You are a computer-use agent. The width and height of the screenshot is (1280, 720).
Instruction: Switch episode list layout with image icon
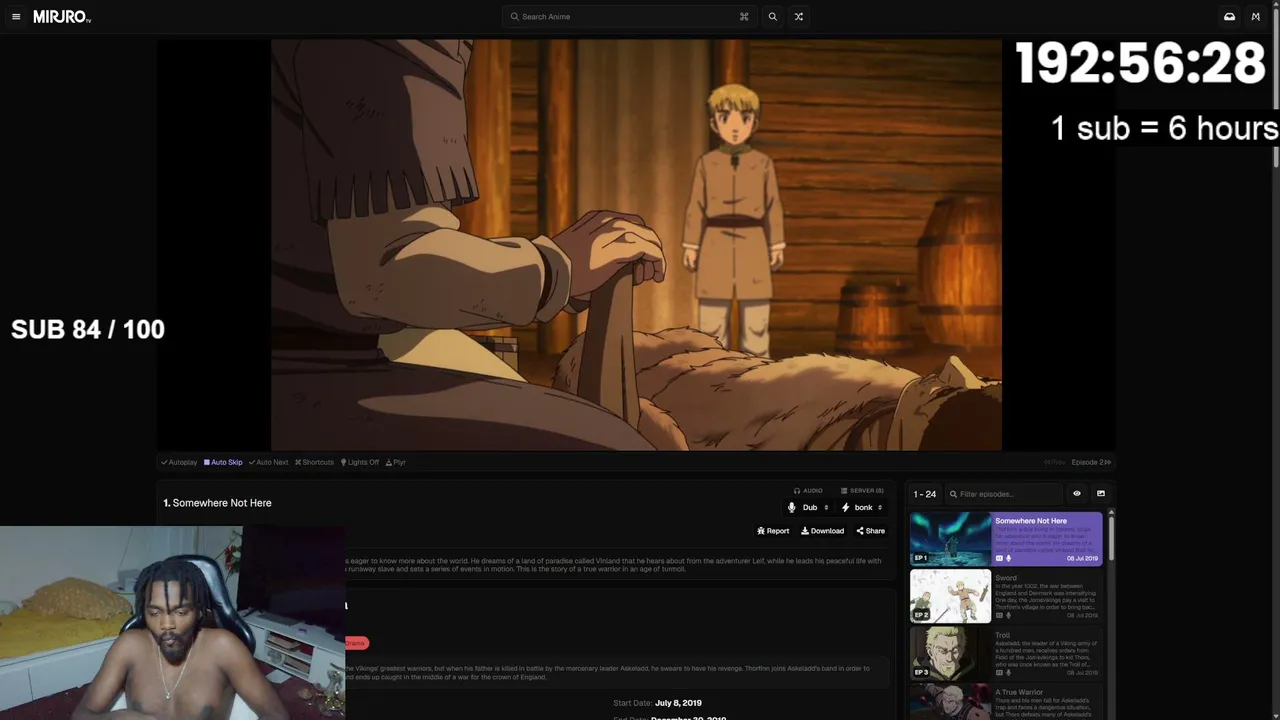click(1101, 494)
